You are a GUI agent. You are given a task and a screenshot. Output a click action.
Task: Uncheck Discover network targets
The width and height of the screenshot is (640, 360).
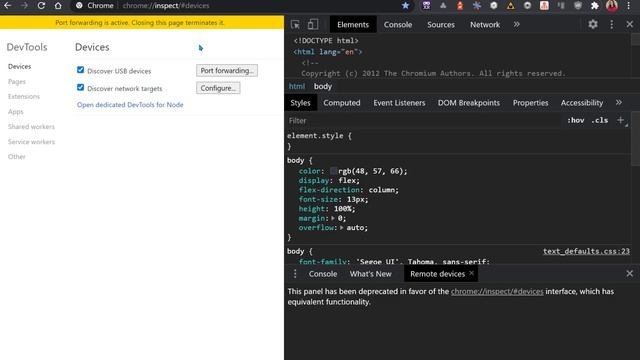point(80,88)
